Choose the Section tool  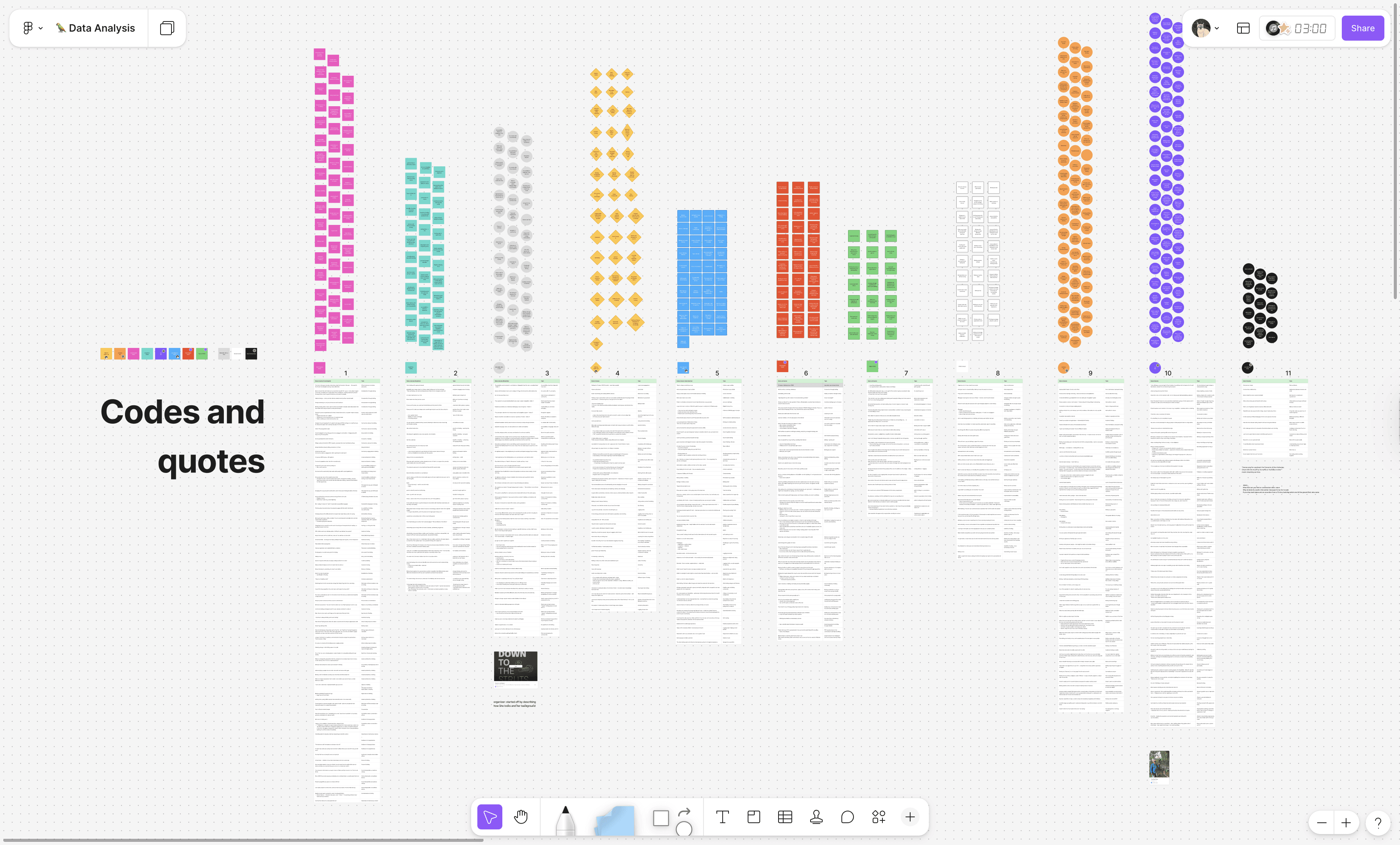[754, 816]
